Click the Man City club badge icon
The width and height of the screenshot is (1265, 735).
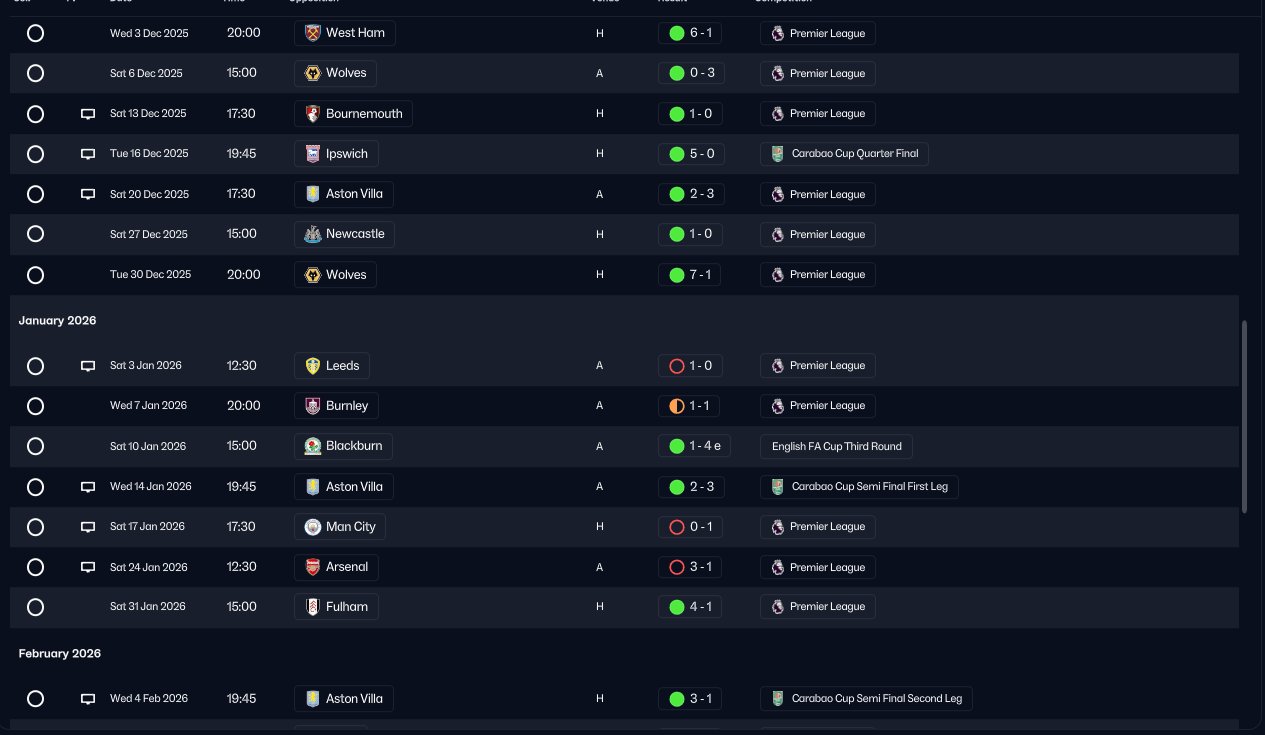click(x=313, y=527)
